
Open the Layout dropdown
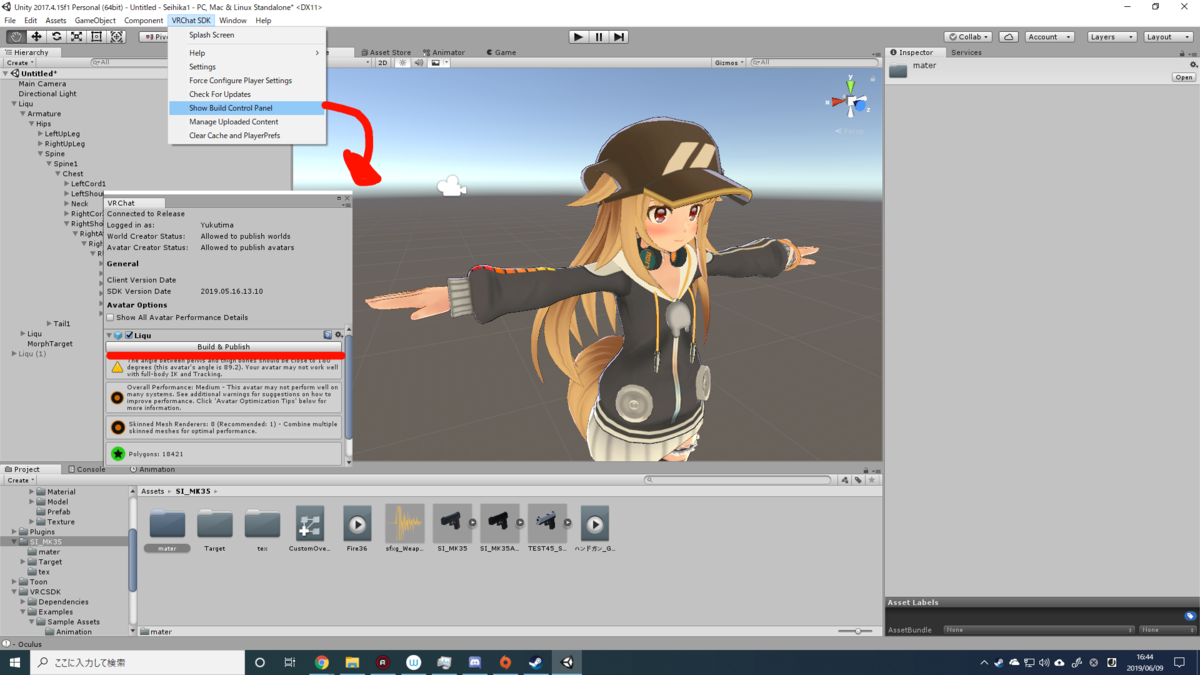point(1167,37)
